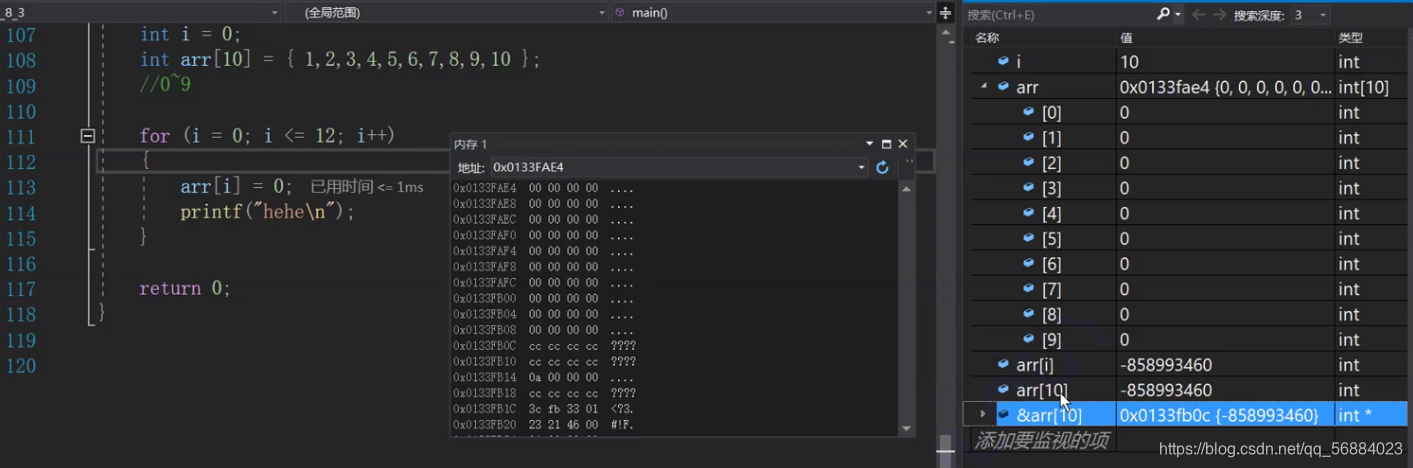Select watch row [1]
This screenshot has height=468, width=1413.
1190,137
